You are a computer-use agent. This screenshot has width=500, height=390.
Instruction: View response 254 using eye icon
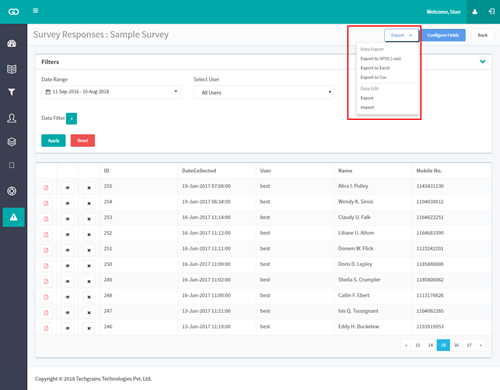pos(68,203)
